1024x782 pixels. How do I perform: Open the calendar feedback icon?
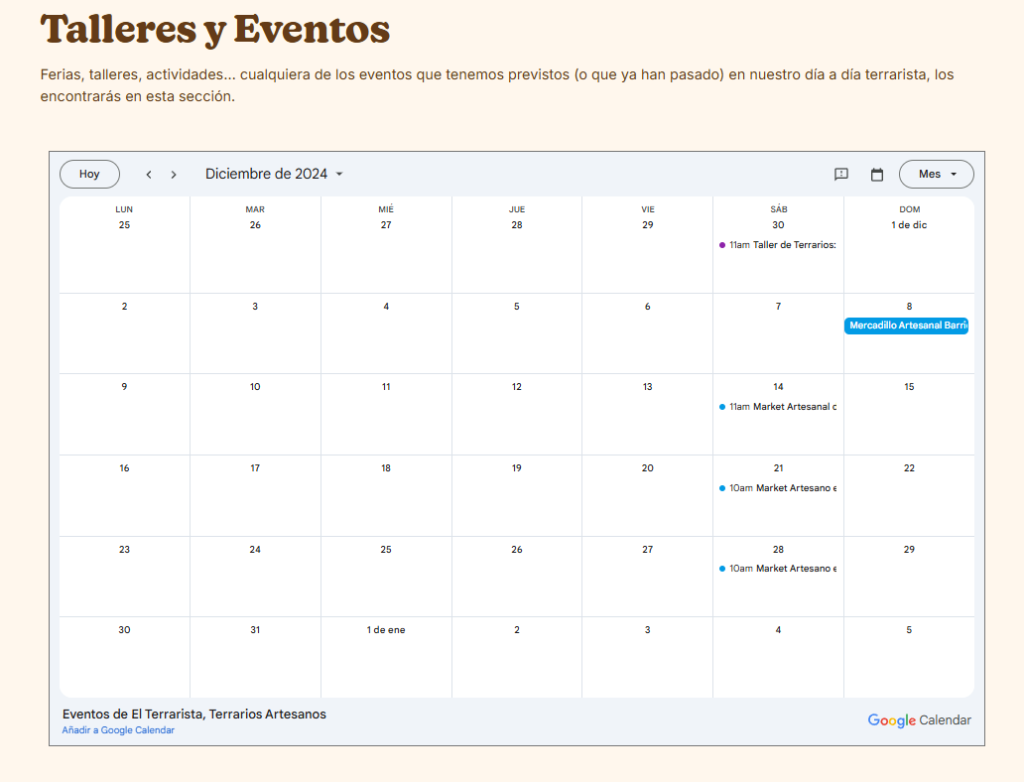pyautogui.click(x=840, y=174)
